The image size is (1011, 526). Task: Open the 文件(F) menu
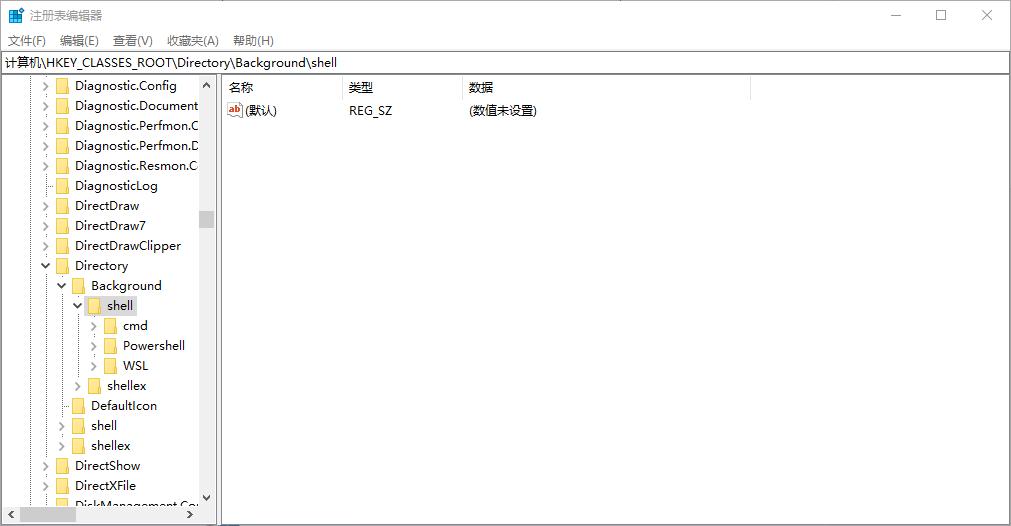tap(26, 41)
